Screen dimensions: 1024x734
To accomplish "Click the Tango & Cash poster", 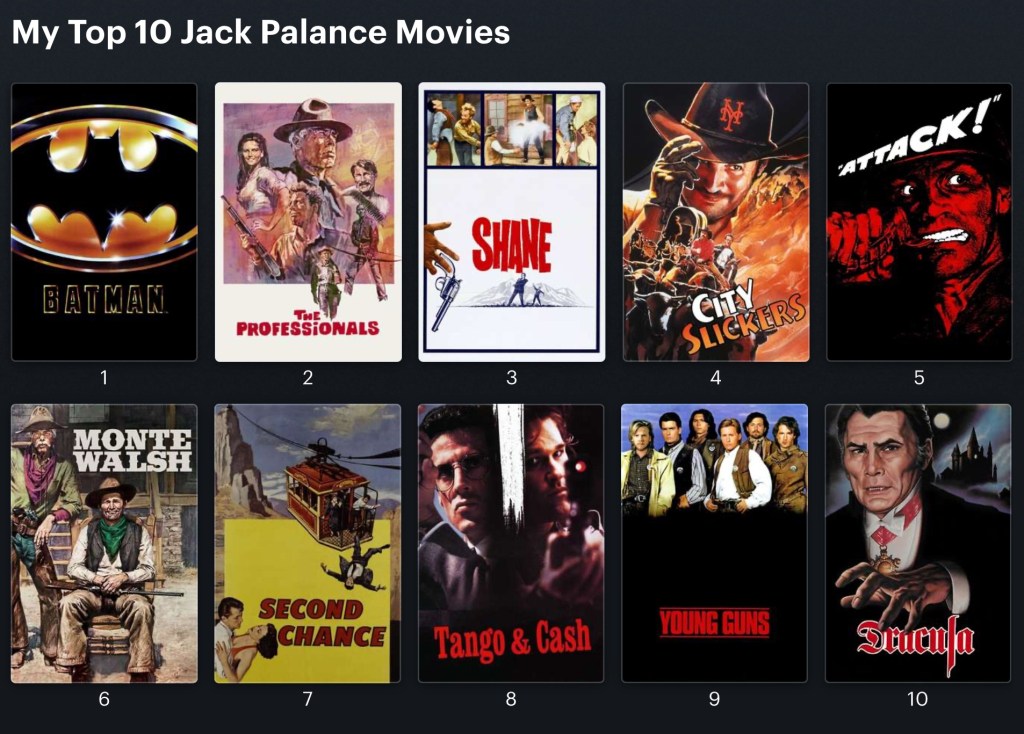I will click(511, 543).
